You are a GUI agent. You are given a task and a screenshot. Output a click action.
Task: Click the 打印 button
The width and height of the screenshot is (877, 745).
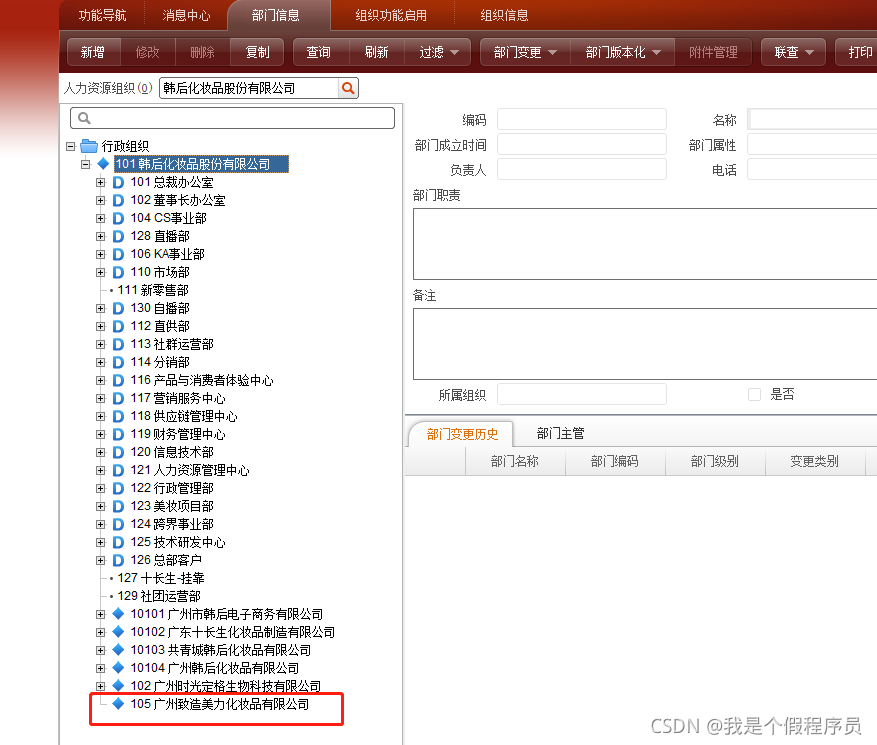858,52
